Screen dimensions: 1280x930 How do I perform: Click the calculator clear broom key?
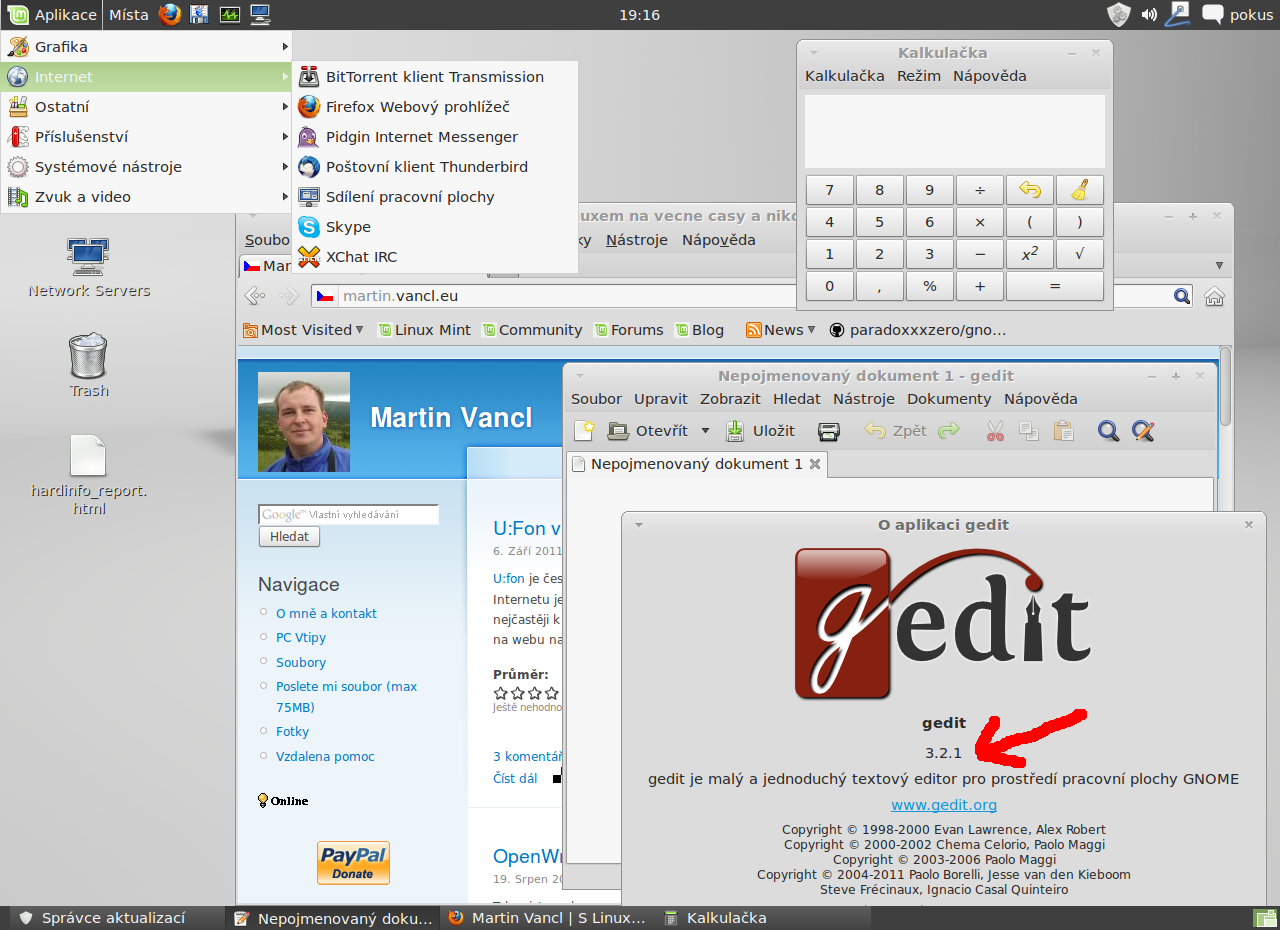coord(1080,190)
